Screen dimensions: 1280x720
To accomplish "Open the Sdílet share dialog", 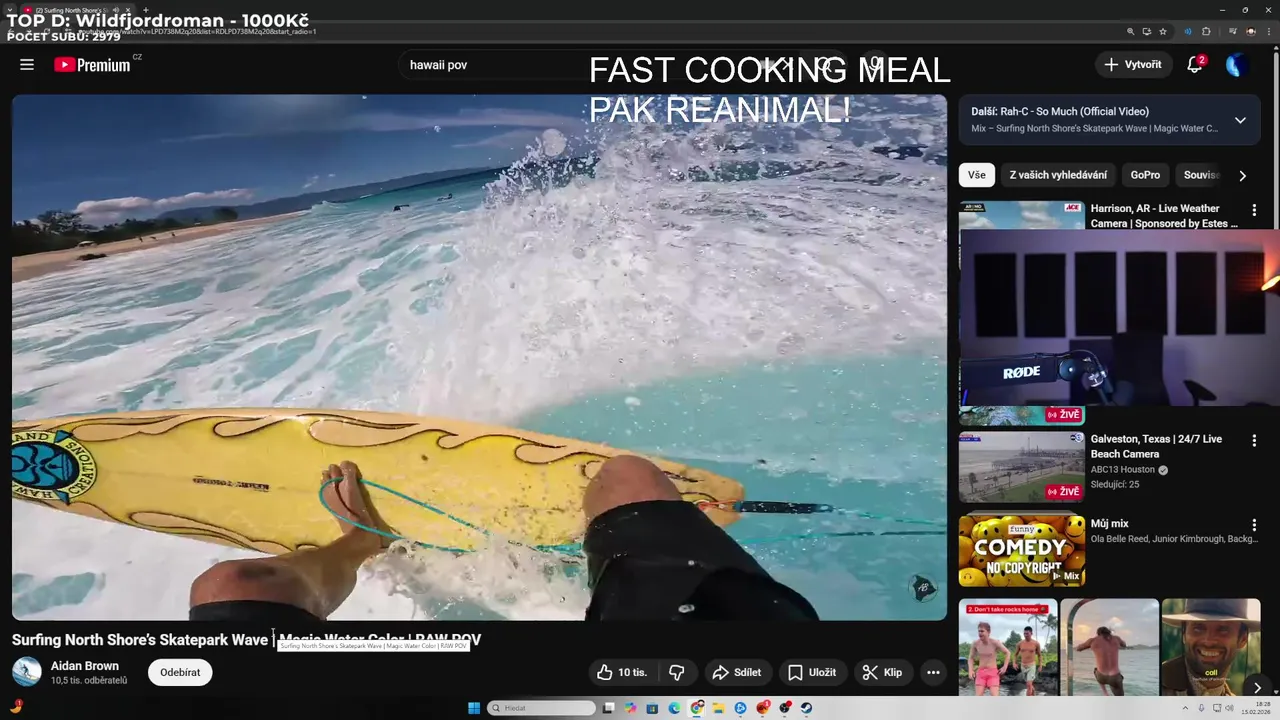I will pyautogui.click(x=736, y=672).
